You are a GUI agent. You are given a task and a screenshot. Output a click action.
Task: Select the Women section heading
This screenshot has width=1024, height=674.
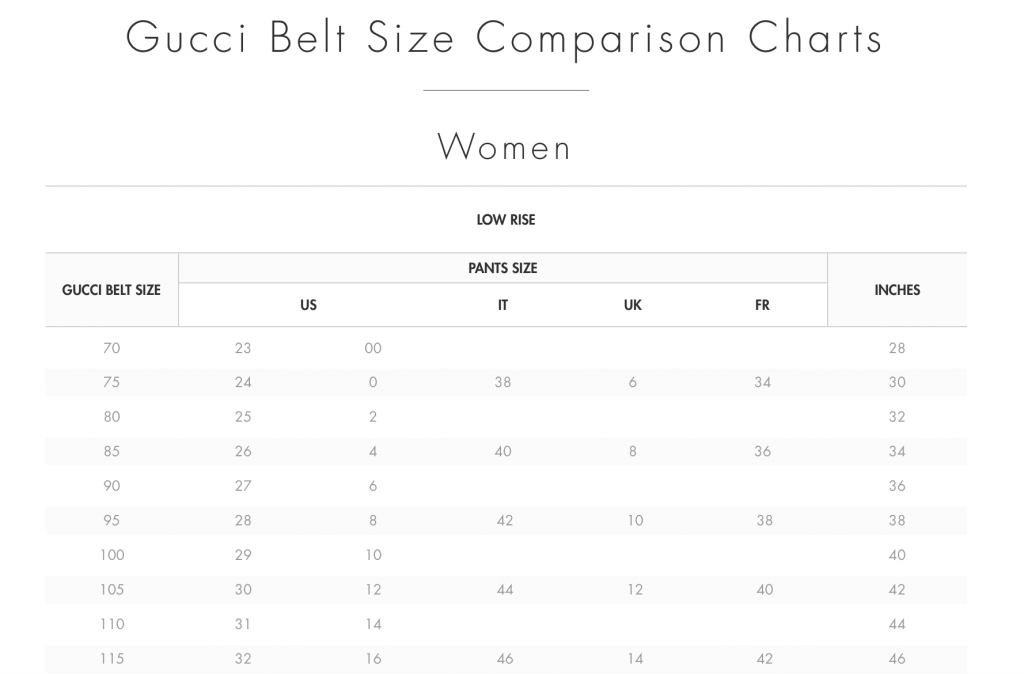pos(505,147)
